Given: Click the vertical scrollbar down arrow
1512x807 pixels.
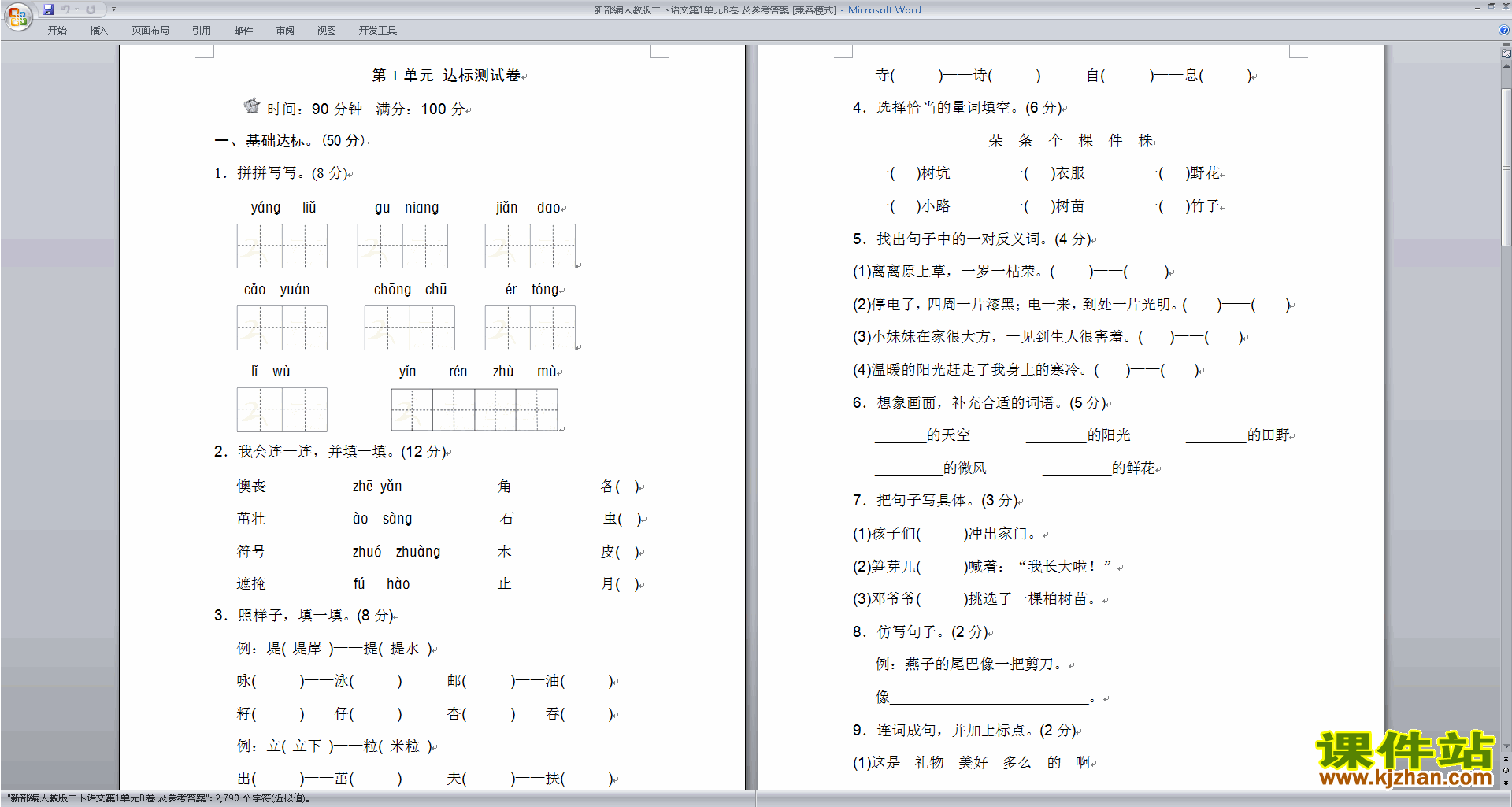Looking at the screenshot, I should pos(1506,746).
